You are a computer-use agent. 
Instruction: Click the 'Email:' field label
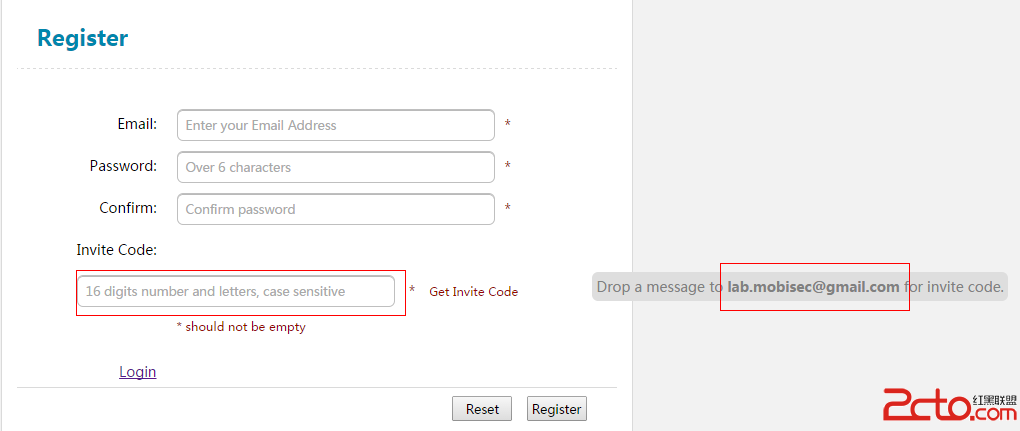click(137, 124)
